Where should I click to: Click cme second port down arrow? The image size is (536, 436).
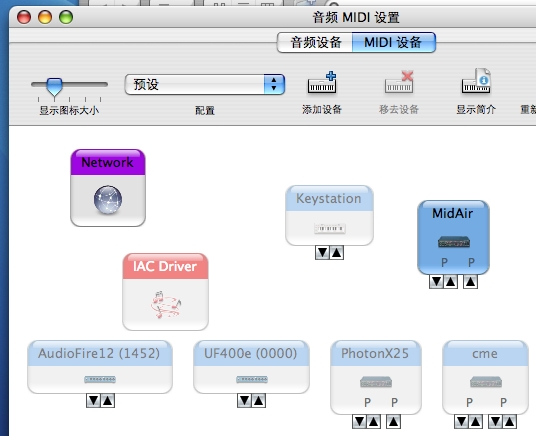(496, 422)
